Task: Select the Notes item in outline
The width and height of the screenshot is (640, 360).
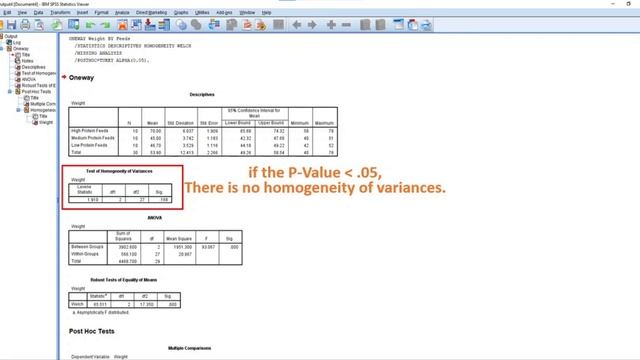Action: pyautogui.click(x=27, y=61)
